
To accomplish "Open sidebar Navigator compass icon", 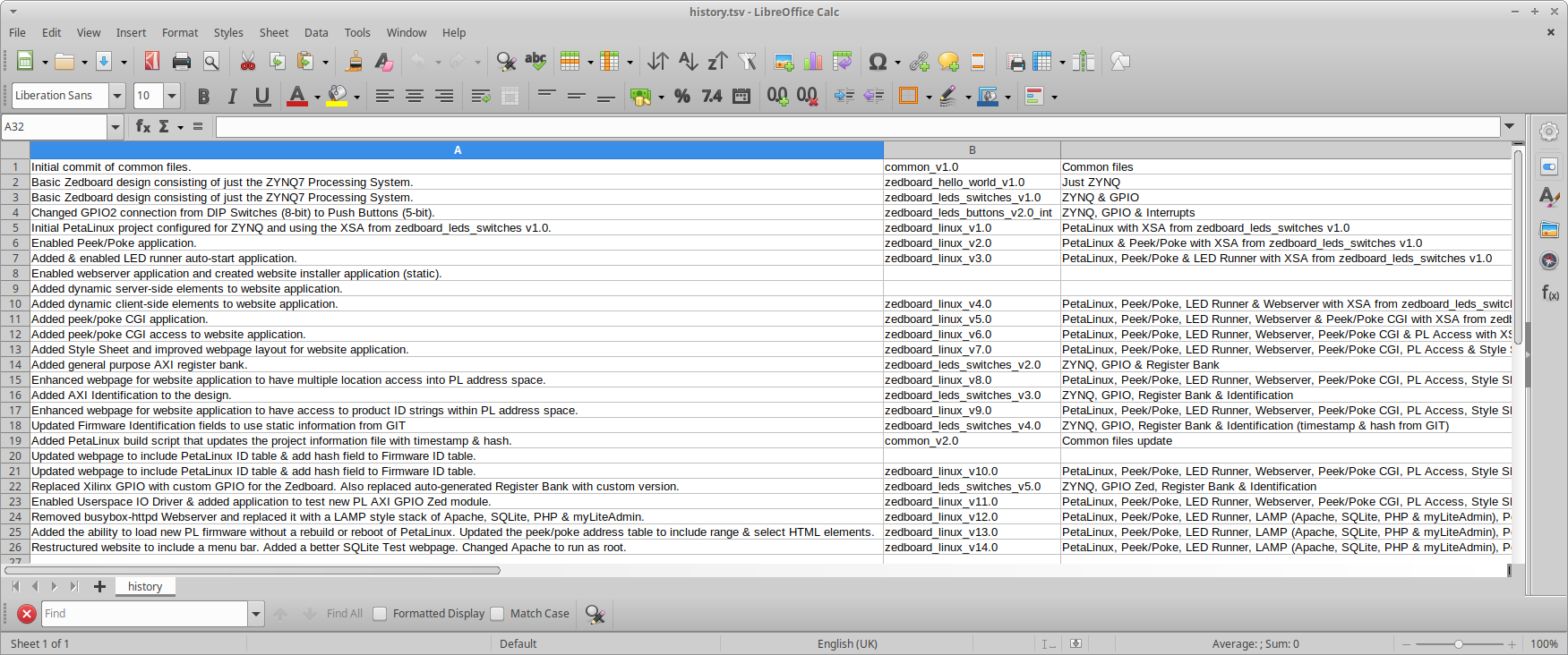I will (x=1549, y=260).
